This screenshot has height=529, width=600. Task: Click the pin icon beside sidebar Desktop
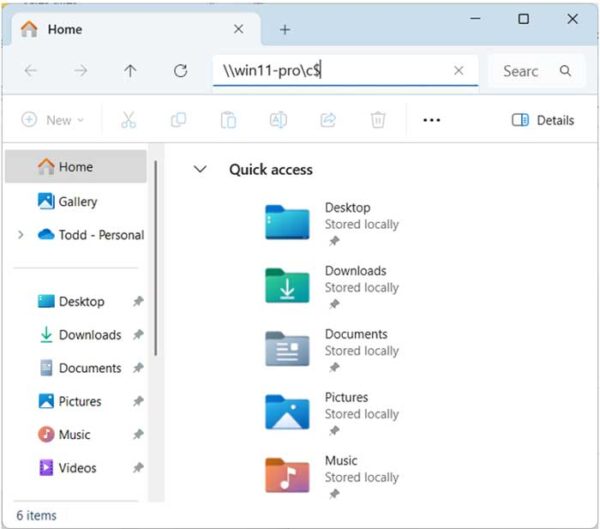point(138,302)
